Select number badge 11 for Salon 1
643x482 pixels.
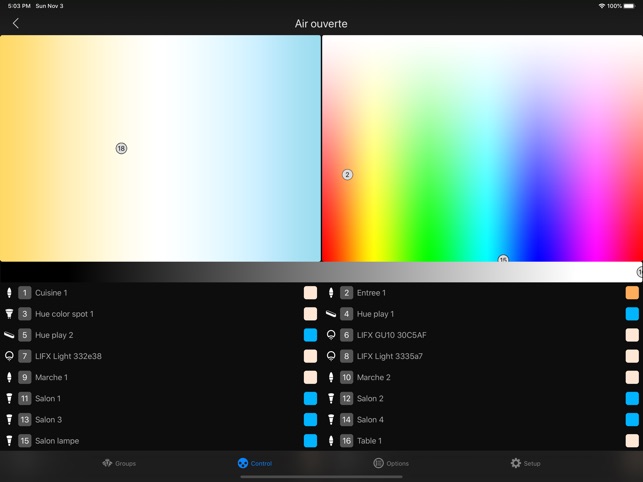pos(25,398)
